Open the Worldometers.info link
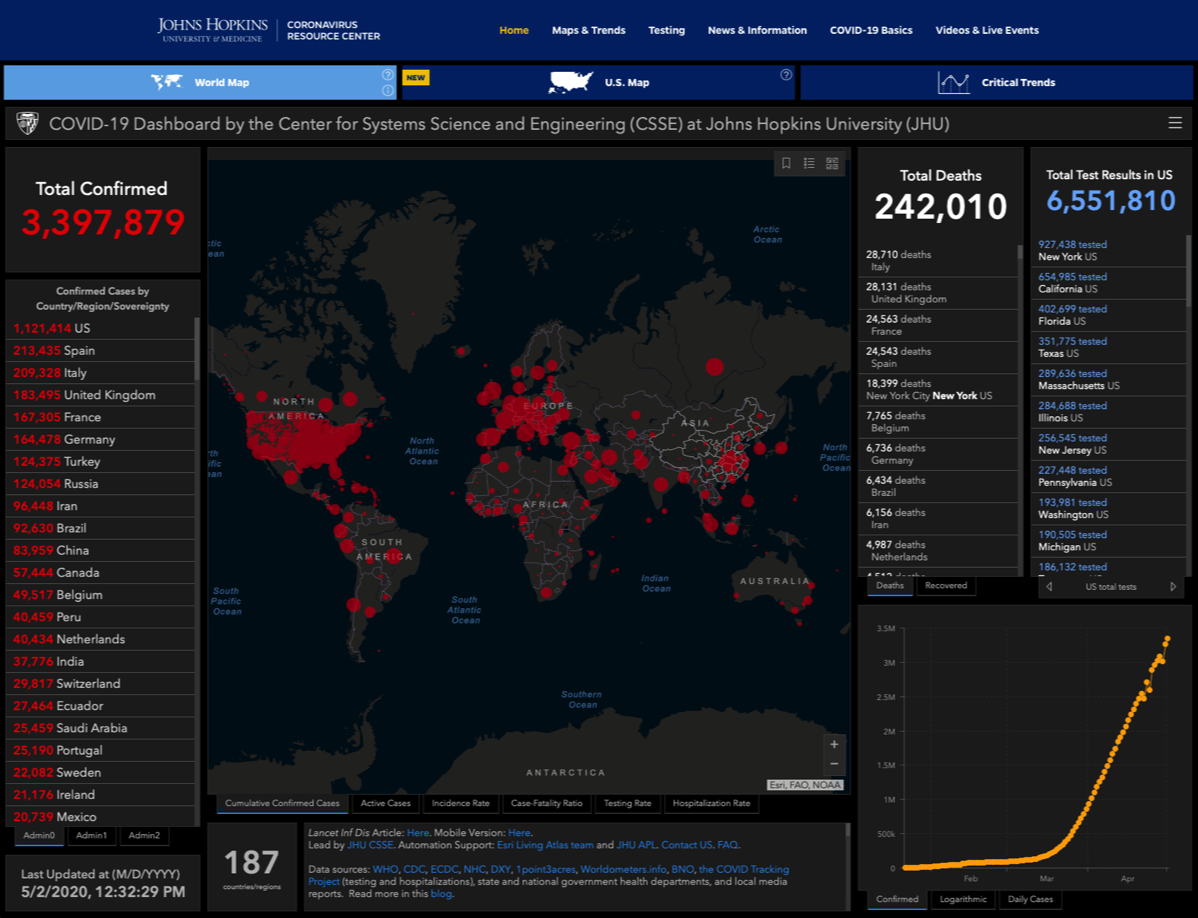This screenshot has height=918, width=1198. click(x=621, y=870)
